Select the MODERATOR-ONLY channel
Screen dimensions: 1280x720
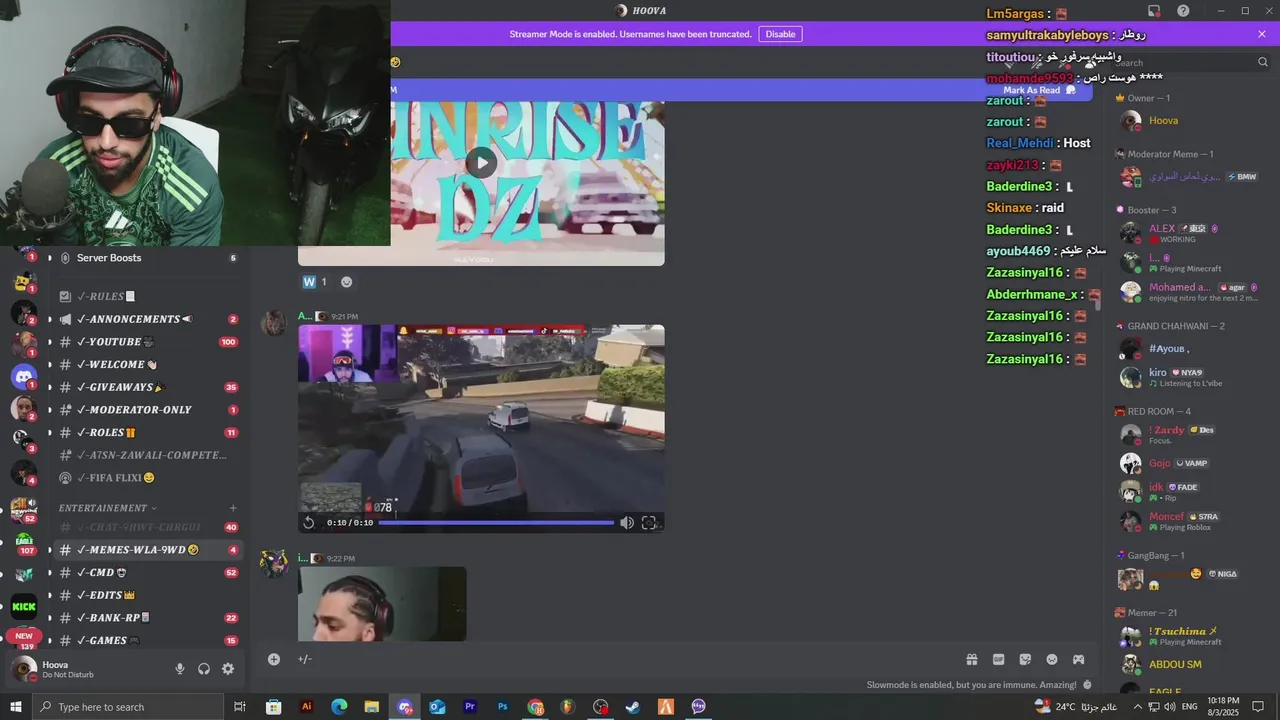[147, 410]
